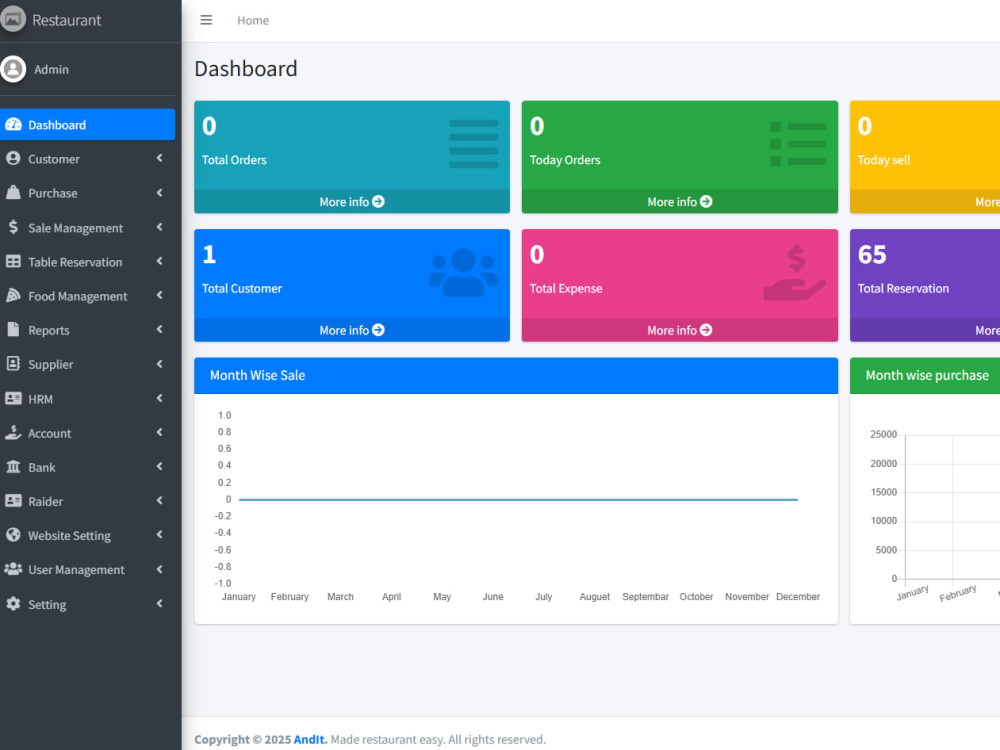The image size is (1000, 750).
Task: Expand the Bank menu chevron
Action: [x=159, y=466]
